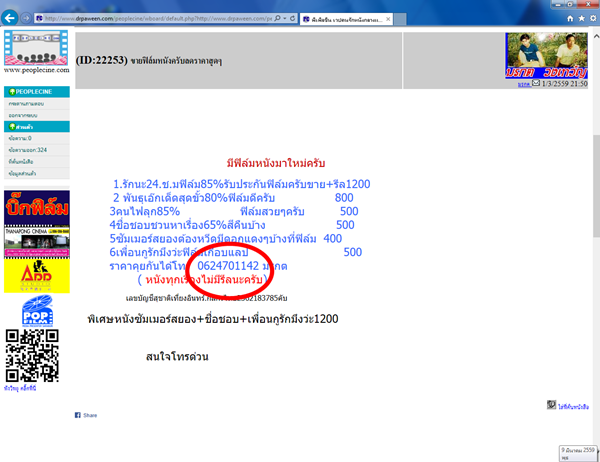
Task: Select the post ID (ID:22253) title
Action: [x=148, y=60]
